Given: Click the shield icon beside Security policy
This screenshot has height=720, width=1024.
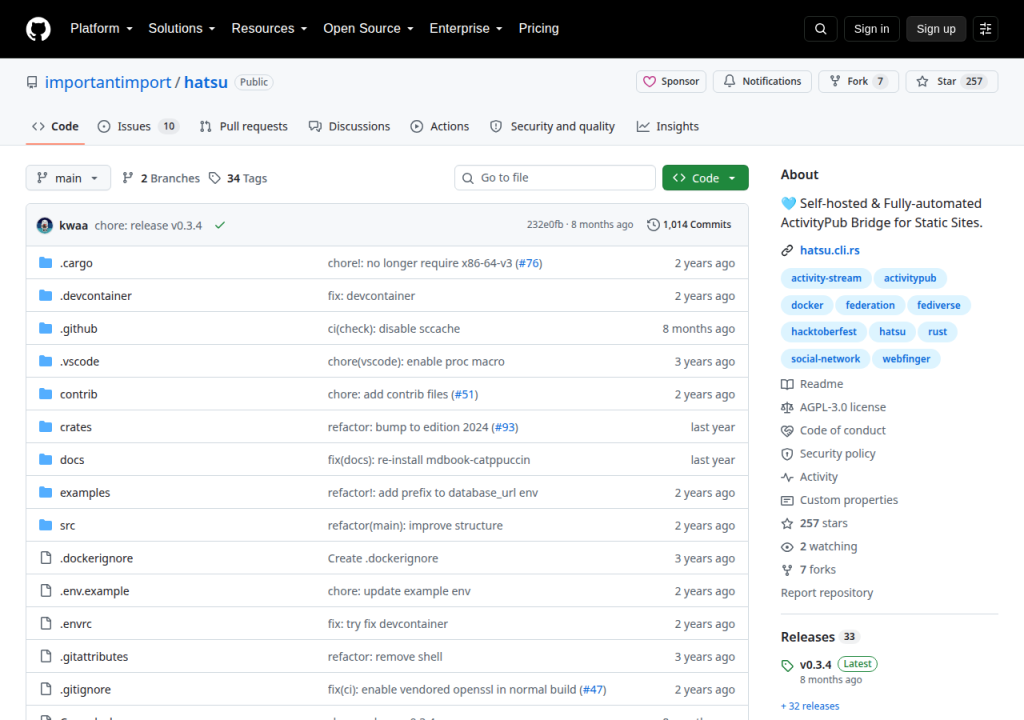Looking at the screenshot, I should (787, 454).
